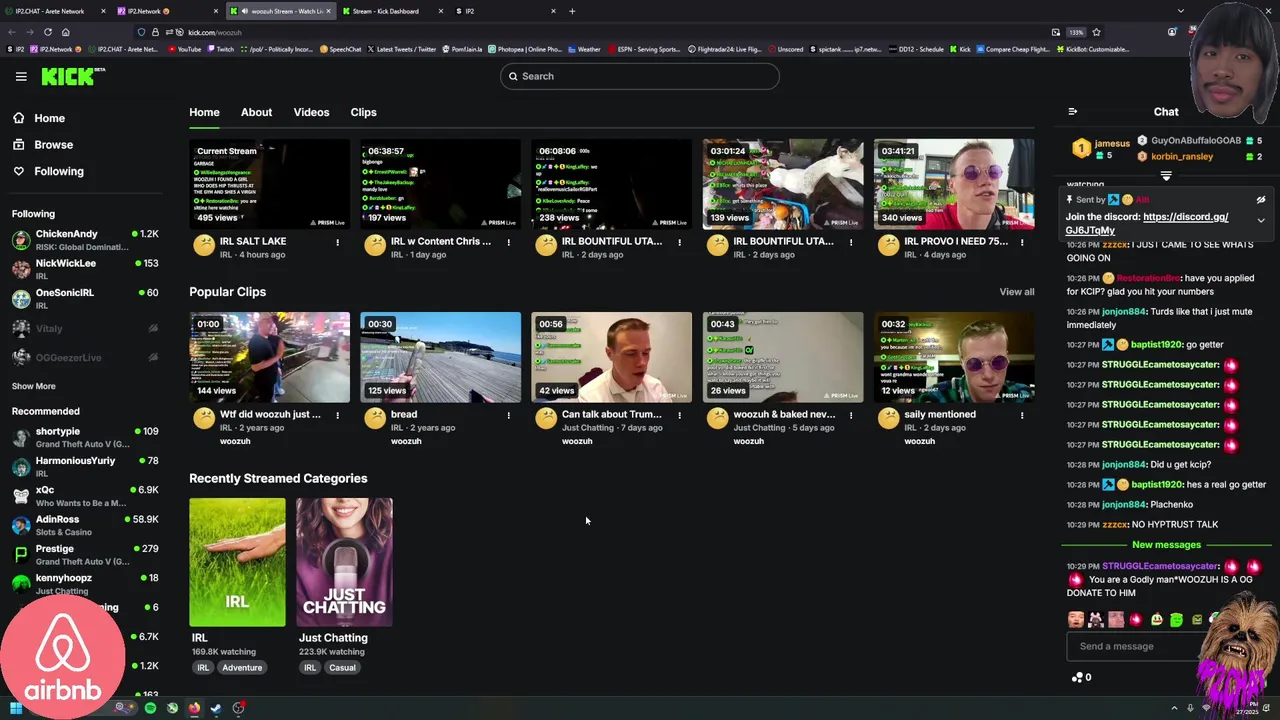The image size is (1280, 720).
Task: Open Spotify from the taskbar
Action: [150, 708]
